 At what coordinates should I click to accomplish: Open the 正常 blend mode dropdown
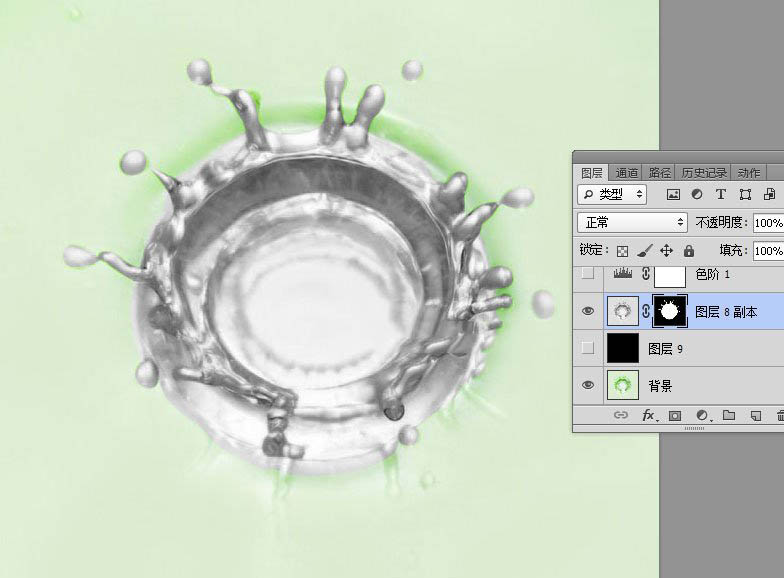(x=632, y=222)
